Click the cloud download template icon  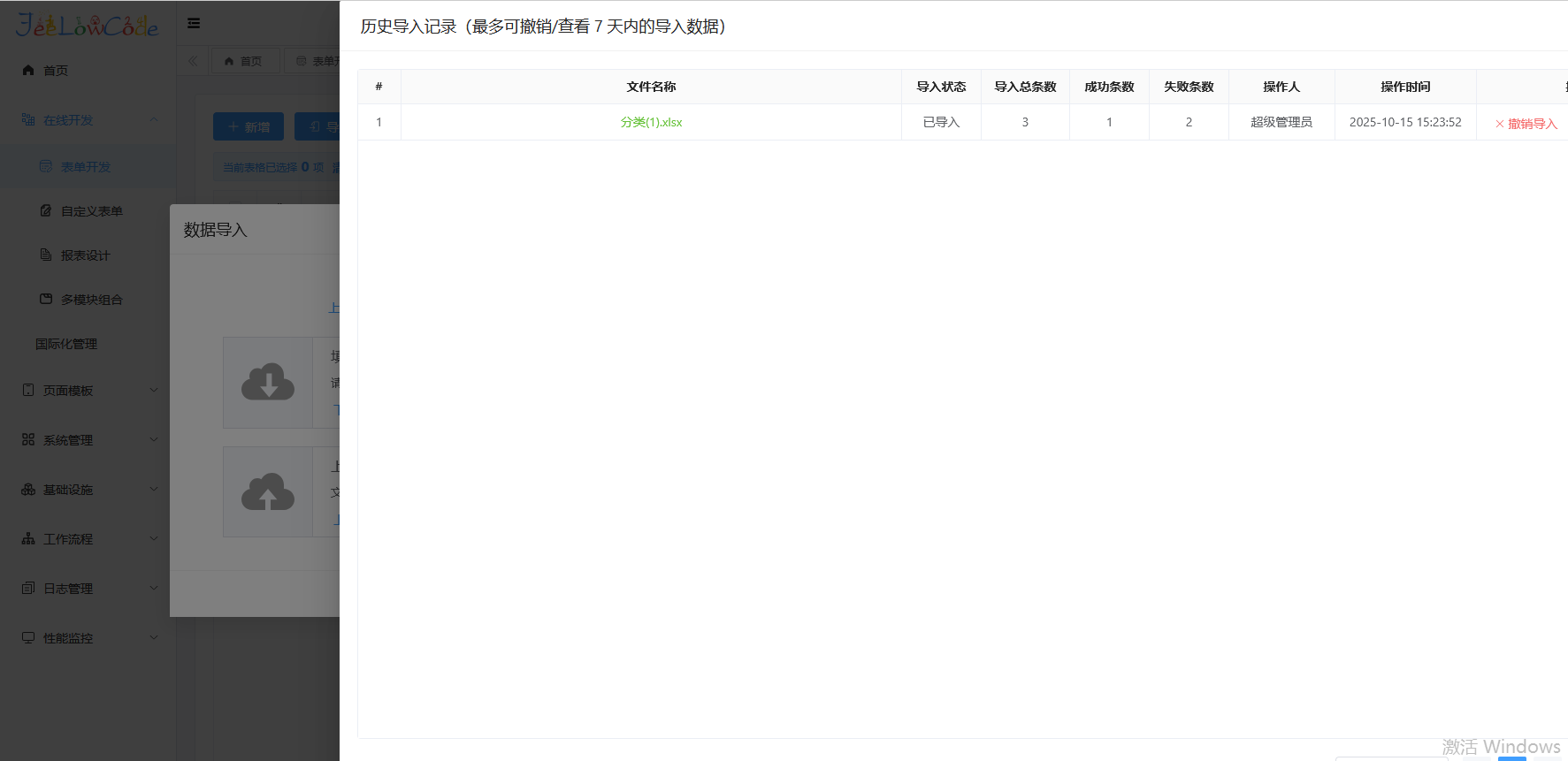[x=268, y=382]
